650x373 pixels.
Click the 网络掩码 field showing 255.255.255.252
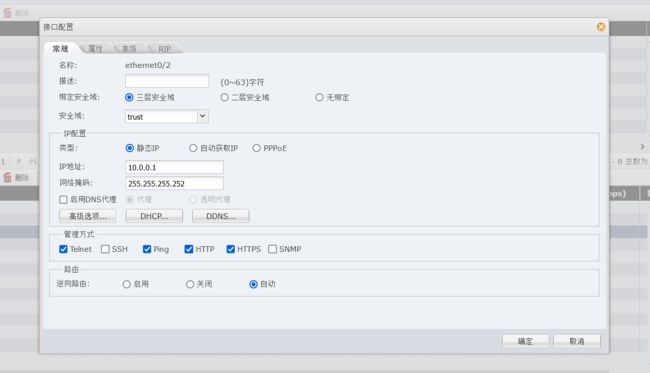coord(174,183)
